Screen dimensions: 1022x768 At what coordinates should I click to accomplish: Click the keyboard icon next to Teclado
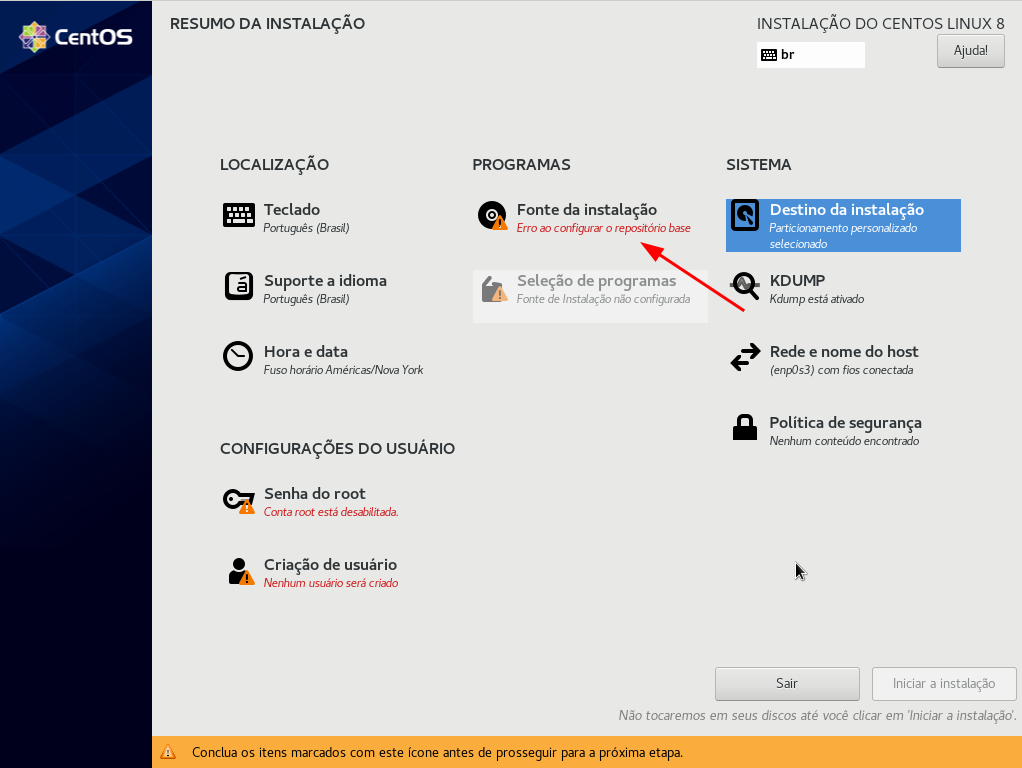click(239, 214)
